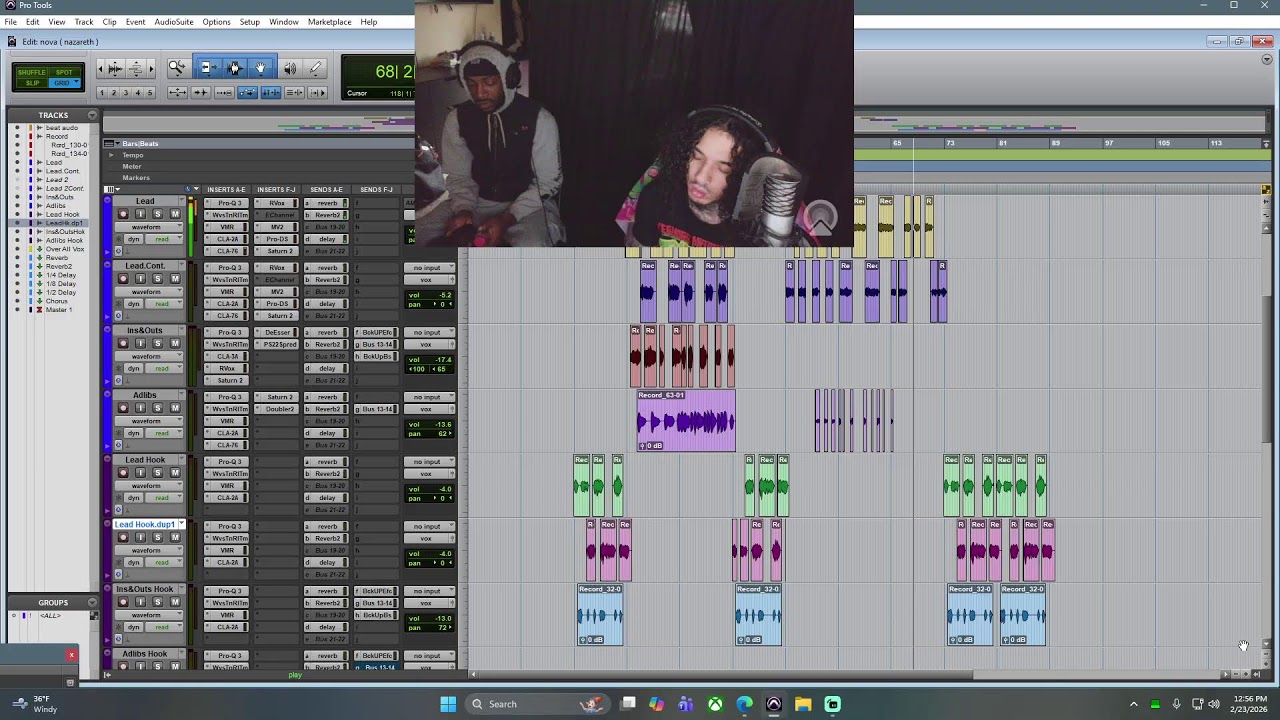Expand the Tempo ruler

click(110, 155)
